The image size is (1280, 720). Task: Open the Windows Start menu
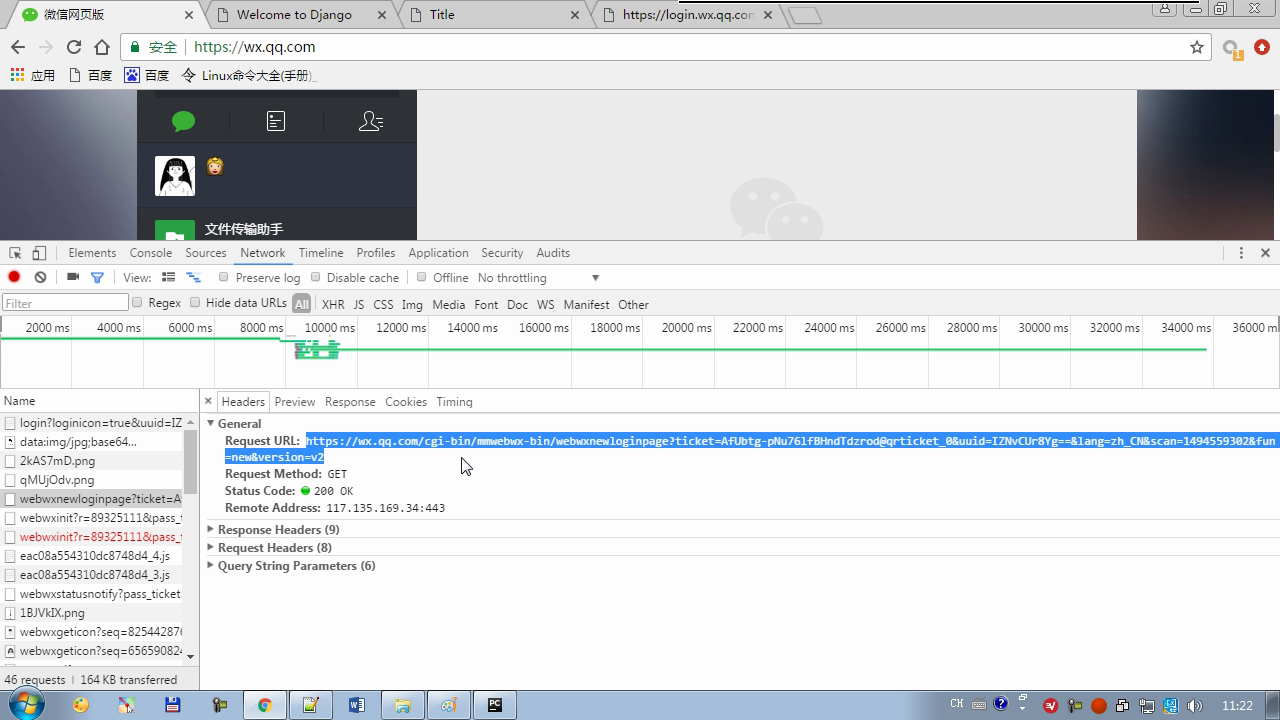pyautogui.click(x=25, y=705)
